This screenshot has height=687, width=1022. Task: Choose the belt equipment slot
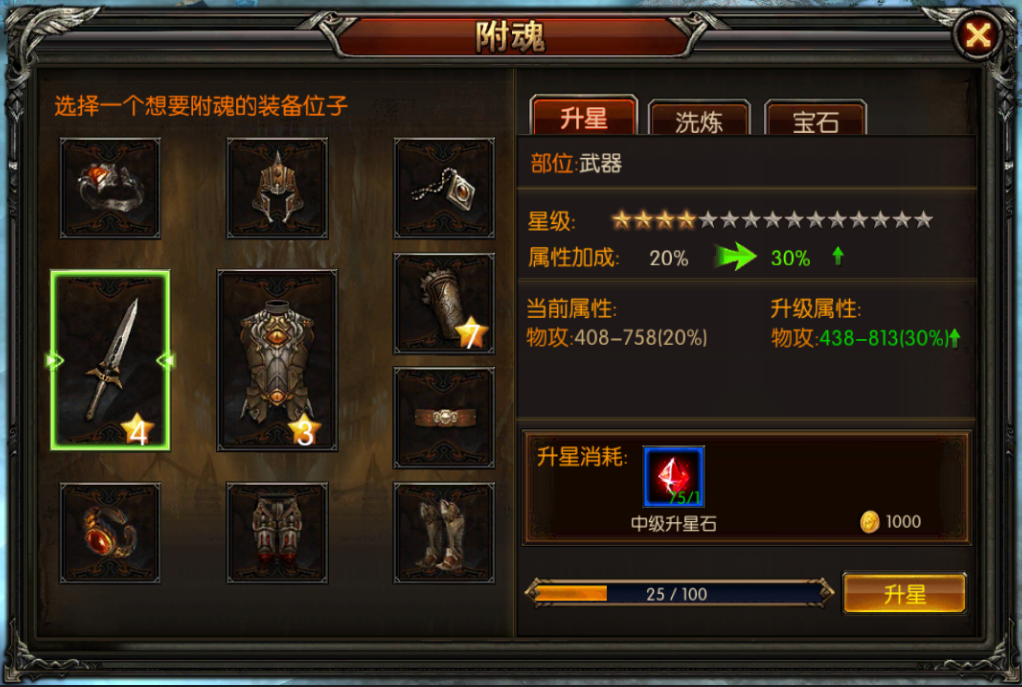(x=444, y=418)
